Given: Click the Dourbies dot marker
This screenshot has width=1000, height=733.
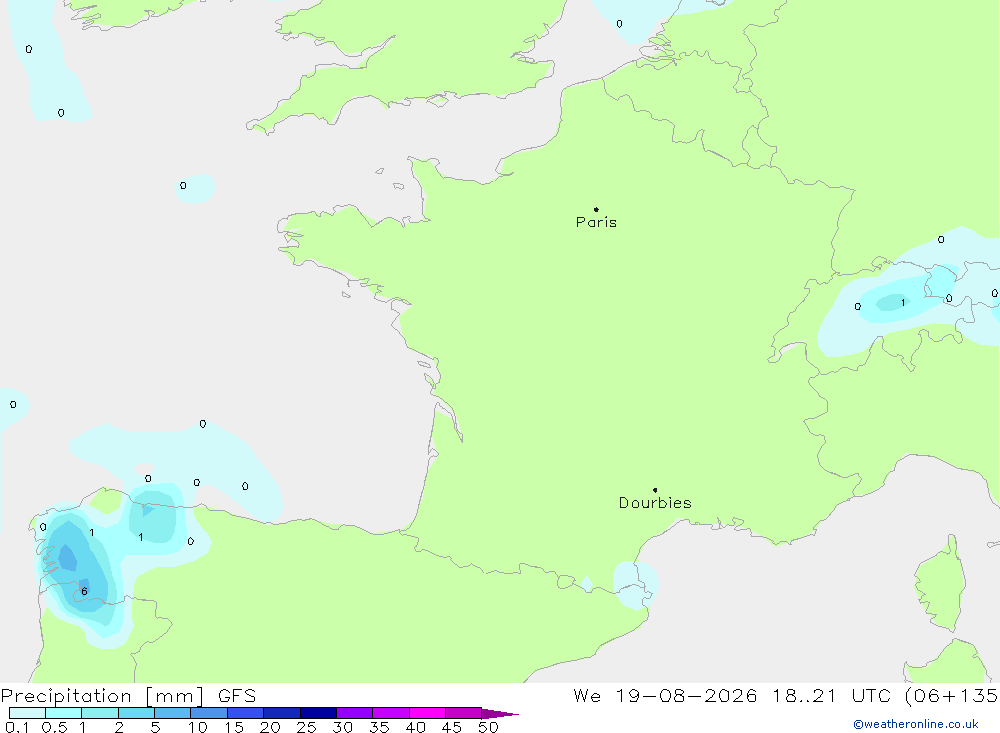Looking at the screenshot, I should (x=655, y=490).
